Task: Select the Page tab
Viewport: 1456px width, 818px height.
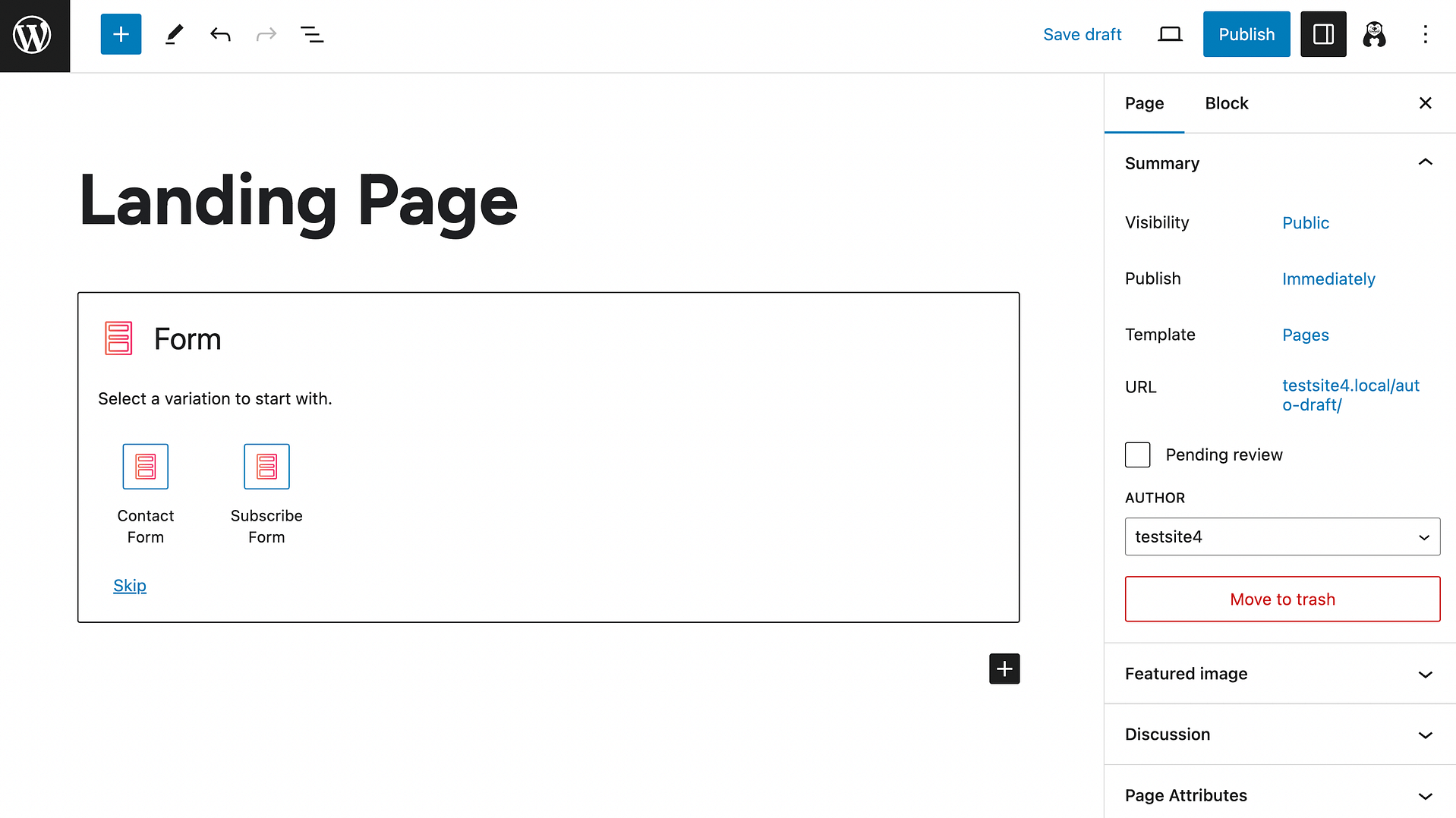Action: (1144, 103)
